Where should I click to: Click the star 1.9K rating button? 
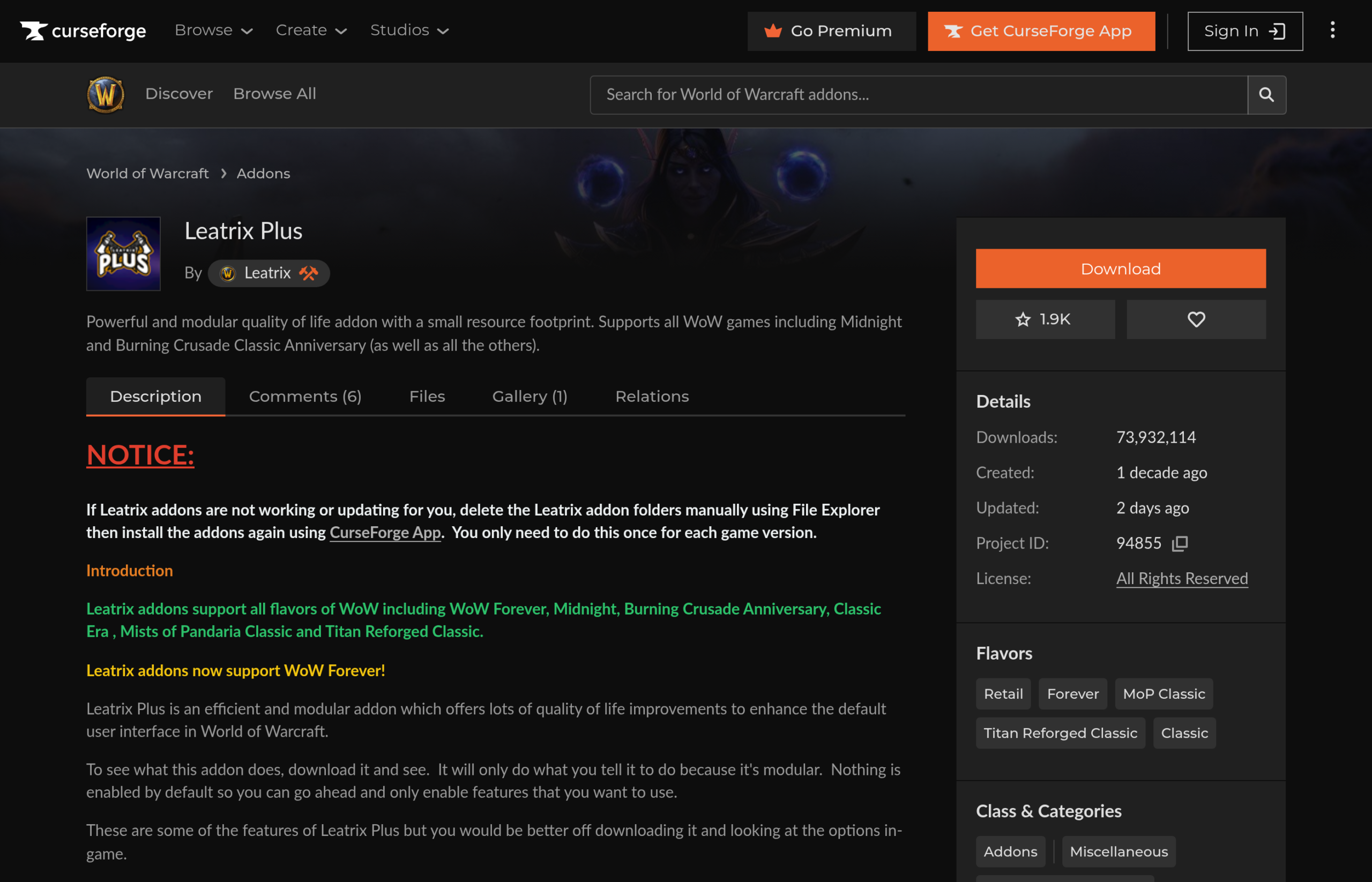[x=1046, y=319]
